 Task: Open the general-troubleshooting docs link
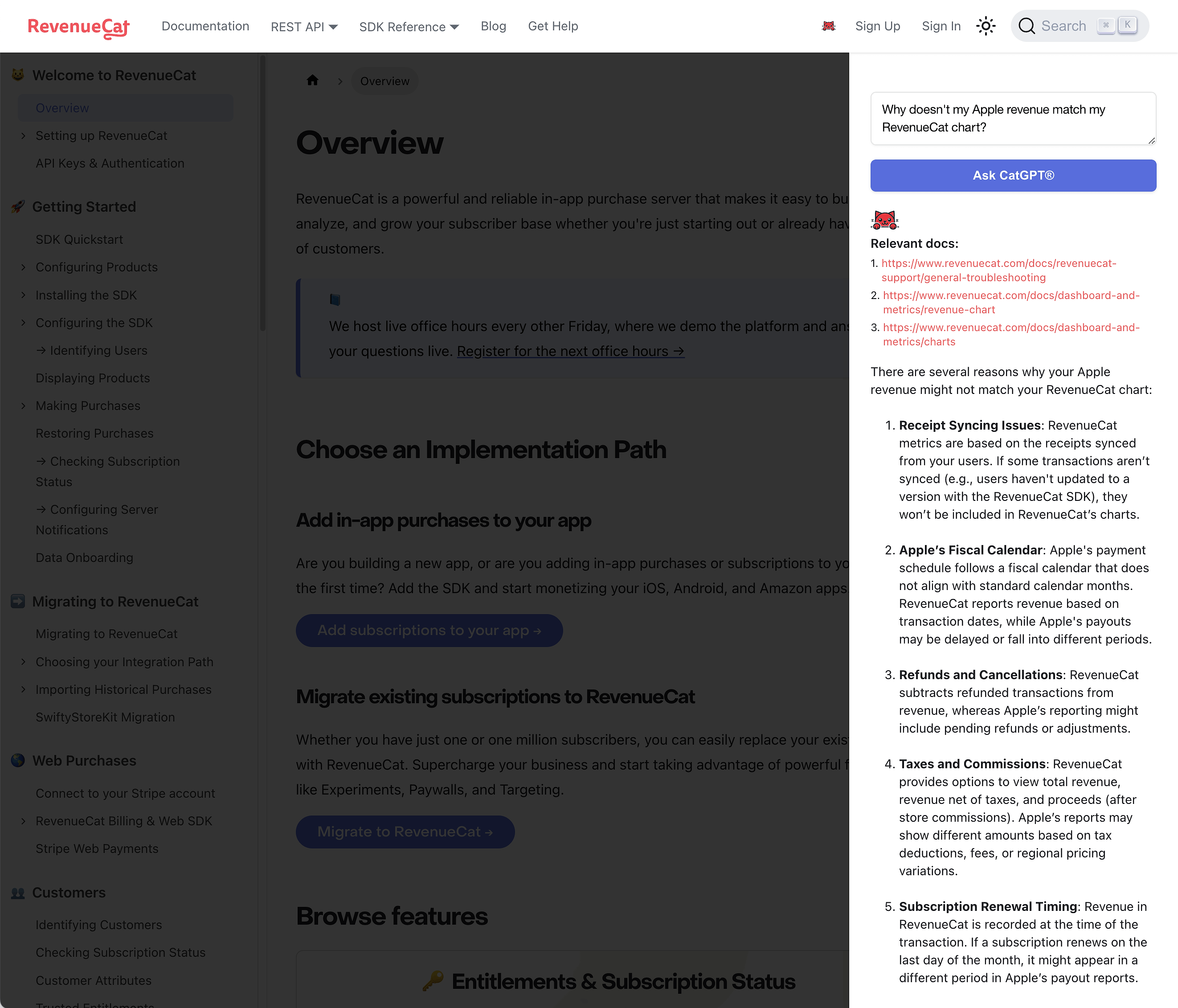click(x=999, y=270)
